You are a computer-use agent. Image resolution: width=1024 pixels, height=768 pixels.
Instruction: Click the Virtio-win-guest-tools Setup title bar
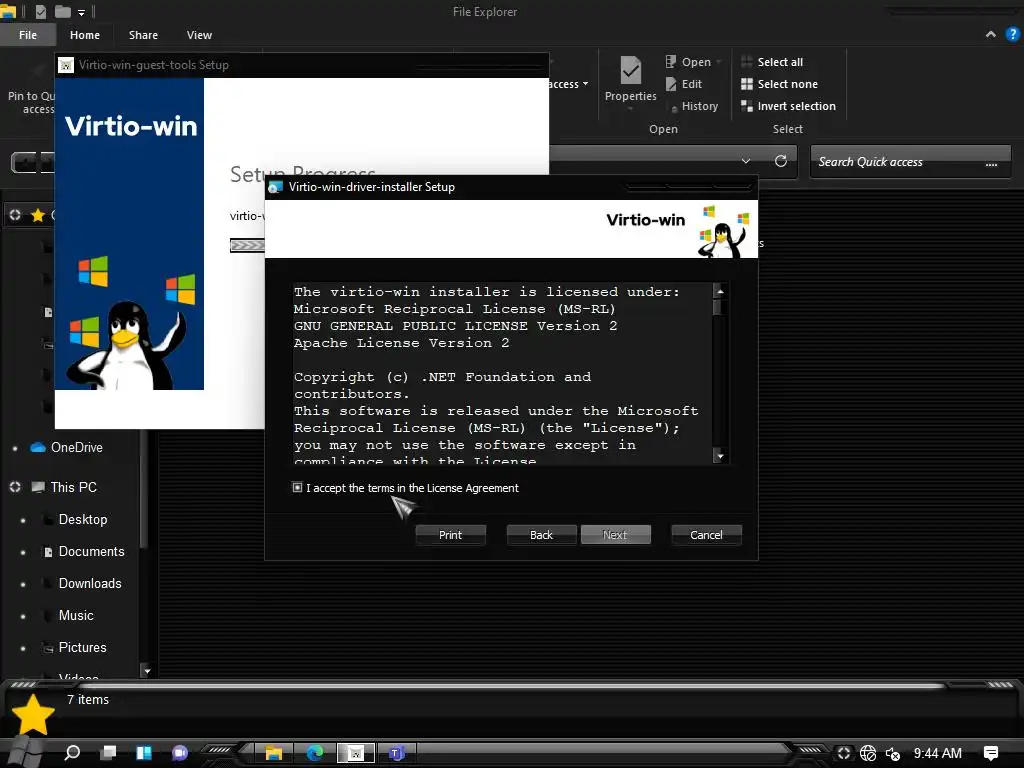tap(302, 65)
